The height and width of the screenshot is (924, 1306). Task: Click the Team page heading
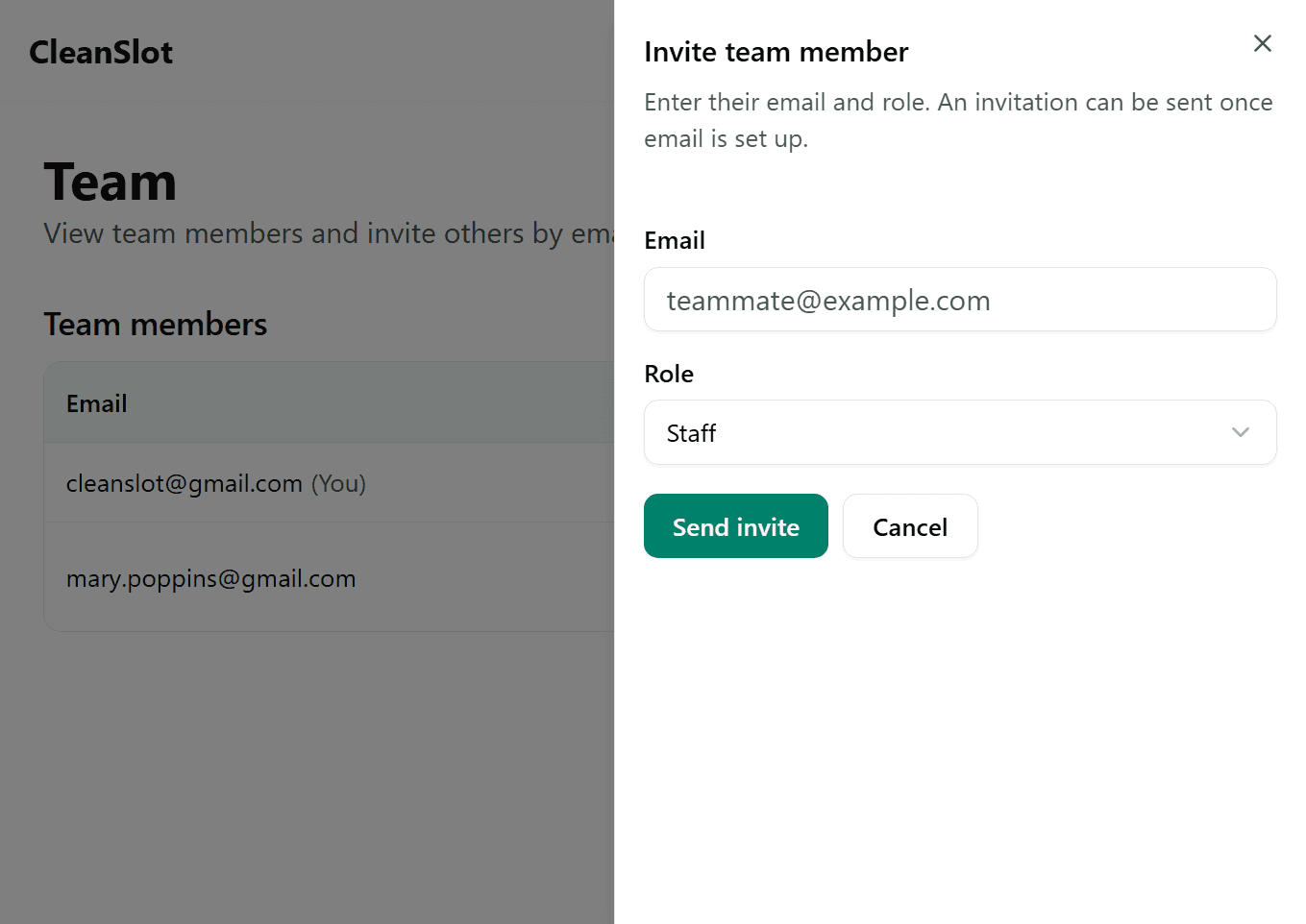[x=111, y=182]
